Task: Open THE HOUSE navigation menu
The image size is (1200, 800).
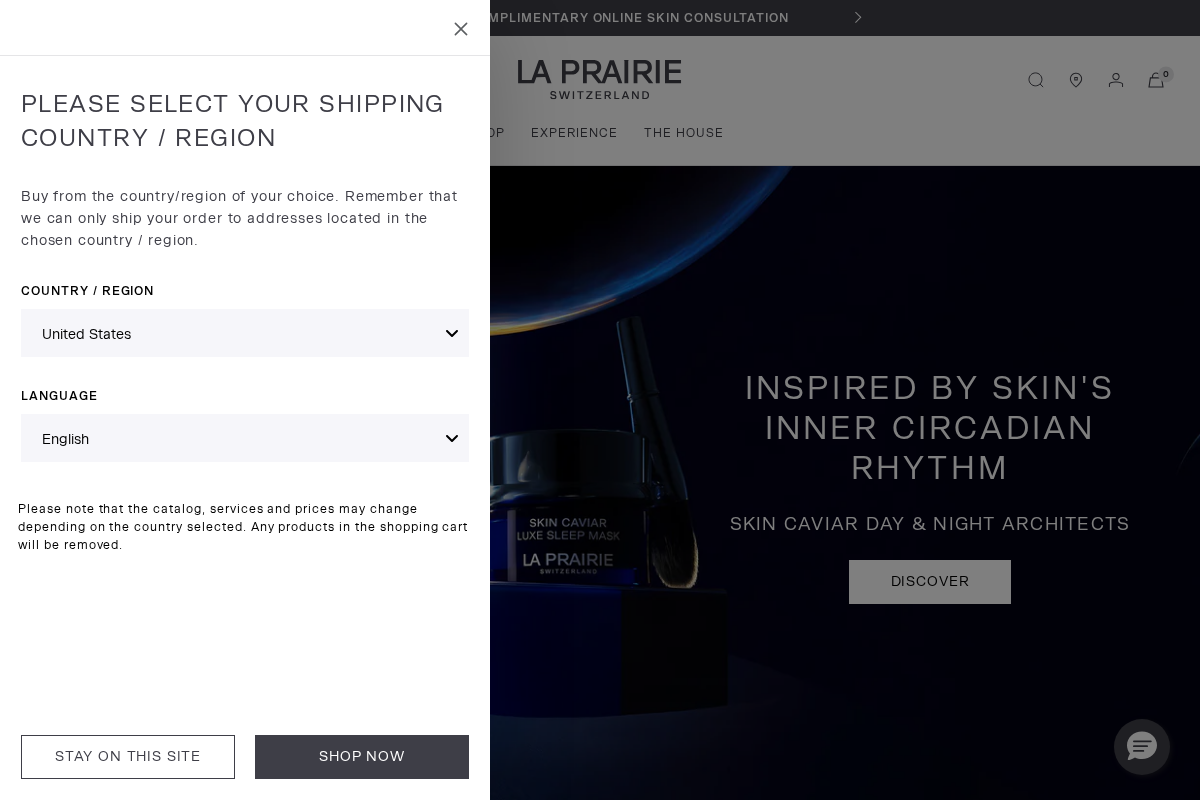Action: click(684, 133)
